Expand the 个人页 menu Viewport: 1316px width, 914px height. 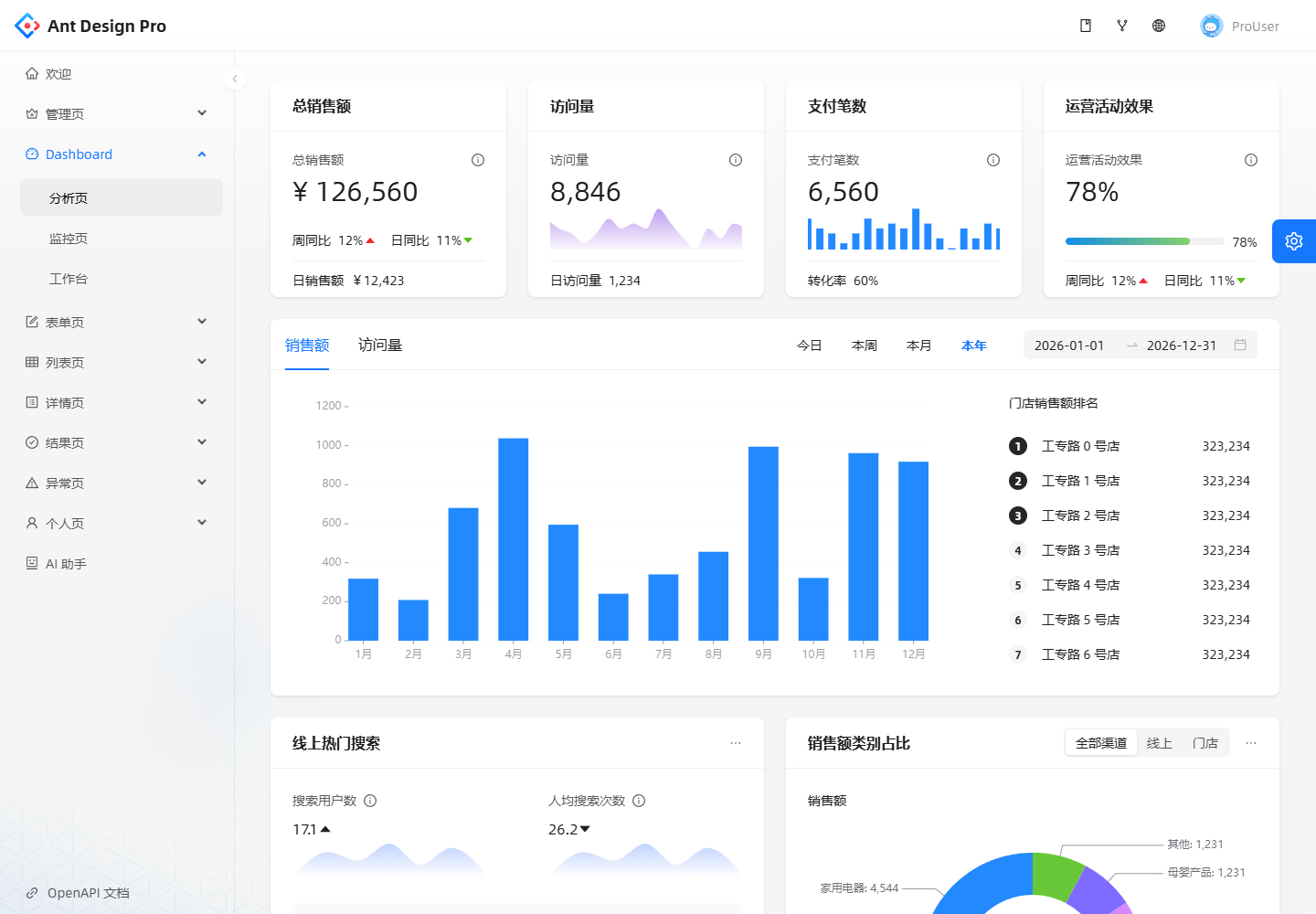tap(121, 523)
